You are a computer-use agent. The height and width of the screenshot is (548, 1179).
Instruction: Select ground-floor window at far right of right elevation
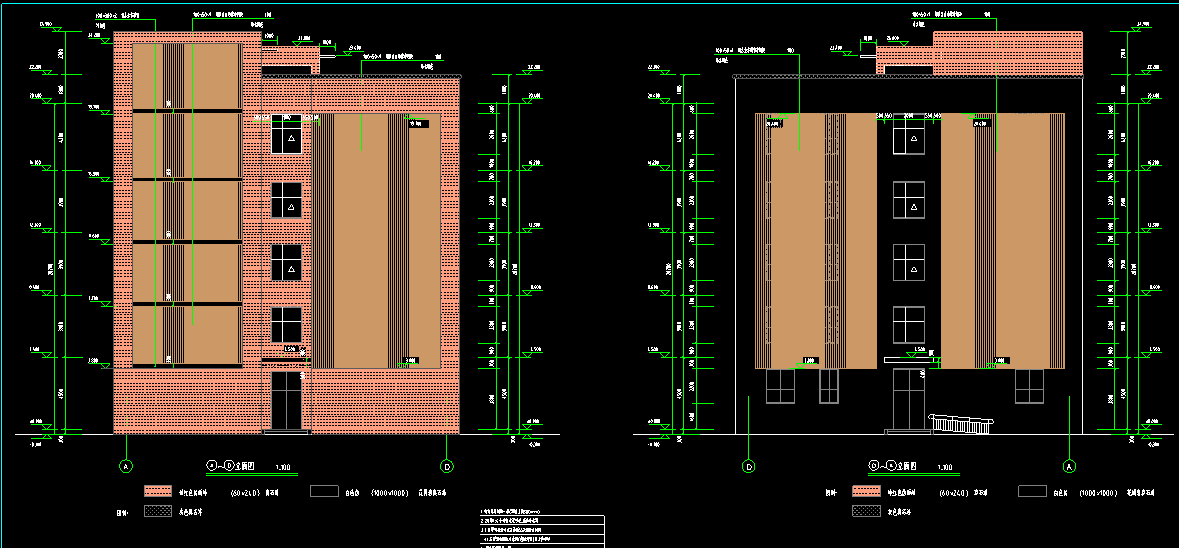[x=1029, y=387]
